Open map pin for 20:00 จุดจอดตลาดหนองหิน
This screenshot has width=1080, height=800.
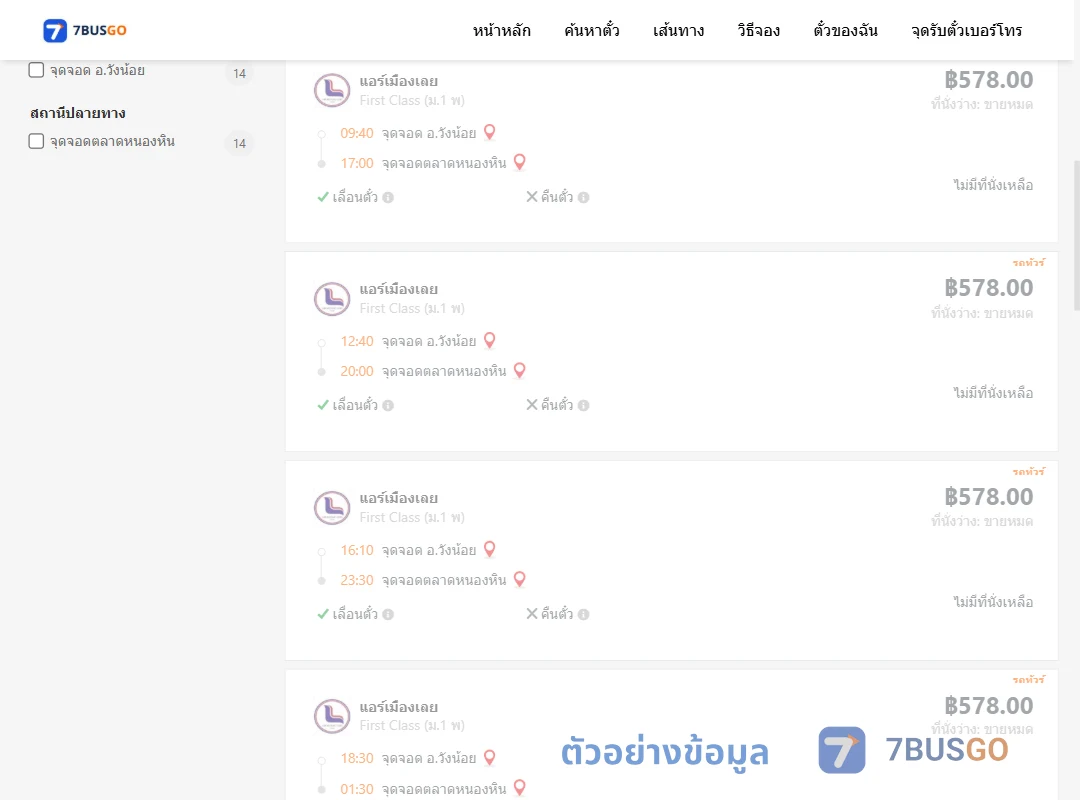tap(520, 370)
